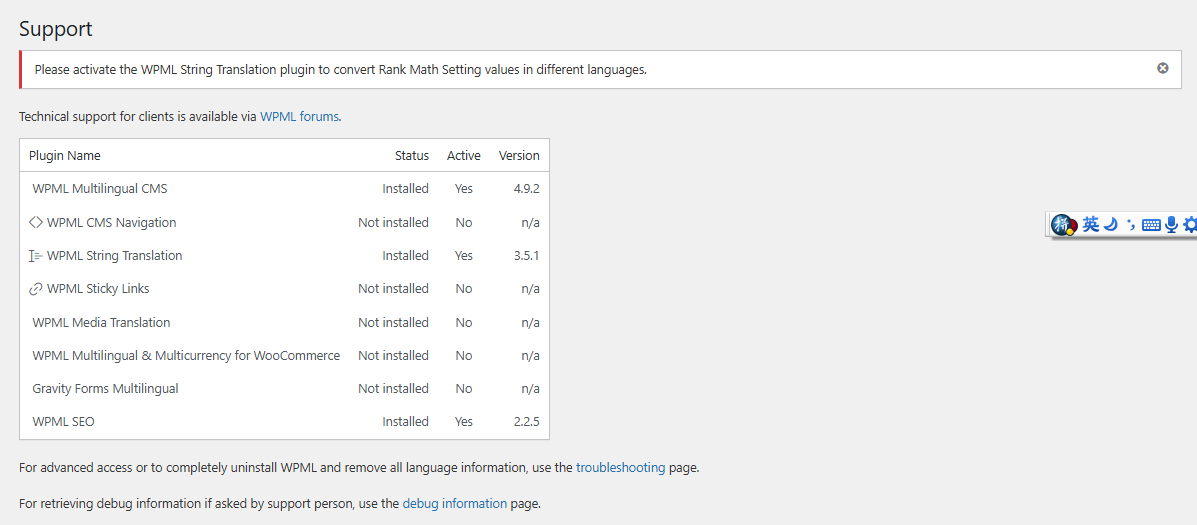The width and height of the screenshot is (1197, 525).
Task: Click the Plugin Name column header
Action: (x=65, y=156)
